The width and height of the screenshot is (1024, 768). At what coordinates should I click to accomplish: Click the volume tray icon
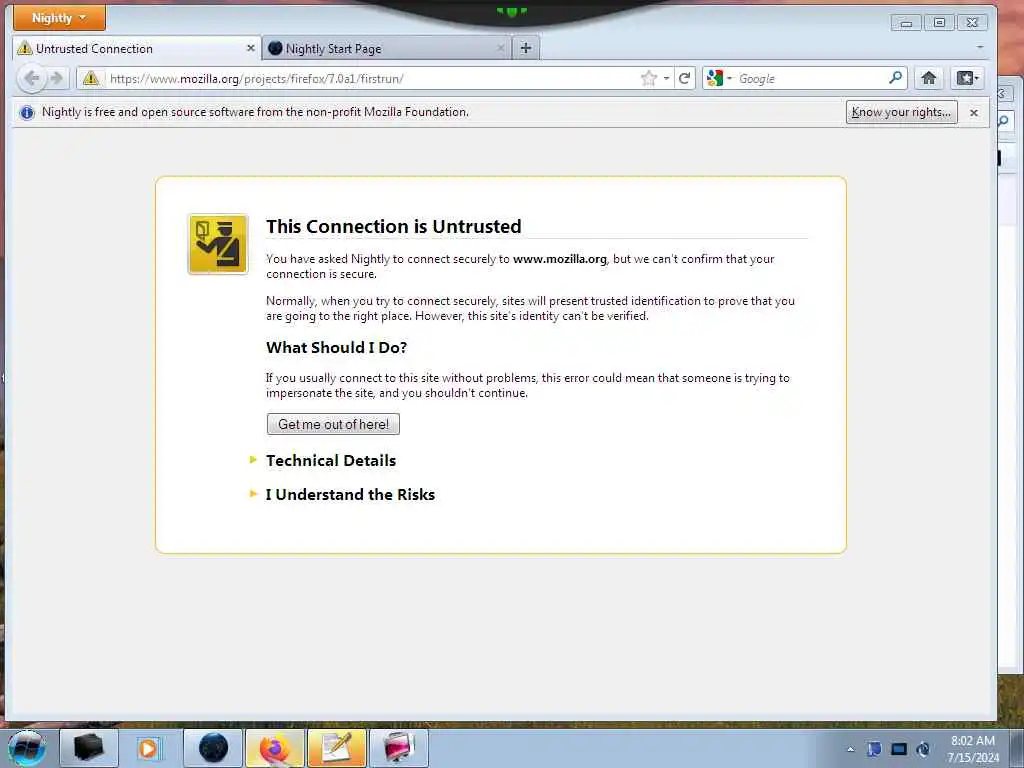923,749
